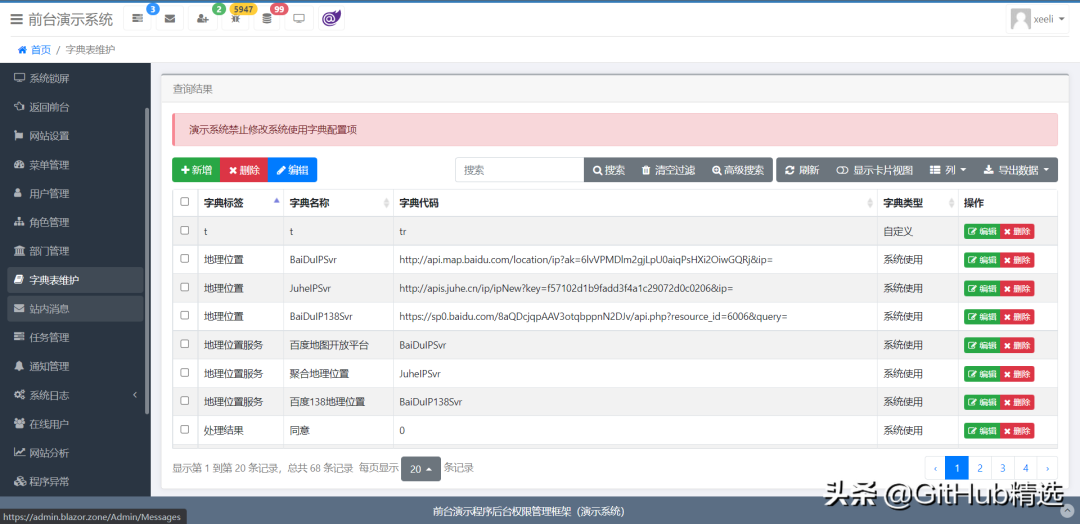Check the row with code tr
The height and width of the screenshot is (524, 1080).
click(185, 230)
